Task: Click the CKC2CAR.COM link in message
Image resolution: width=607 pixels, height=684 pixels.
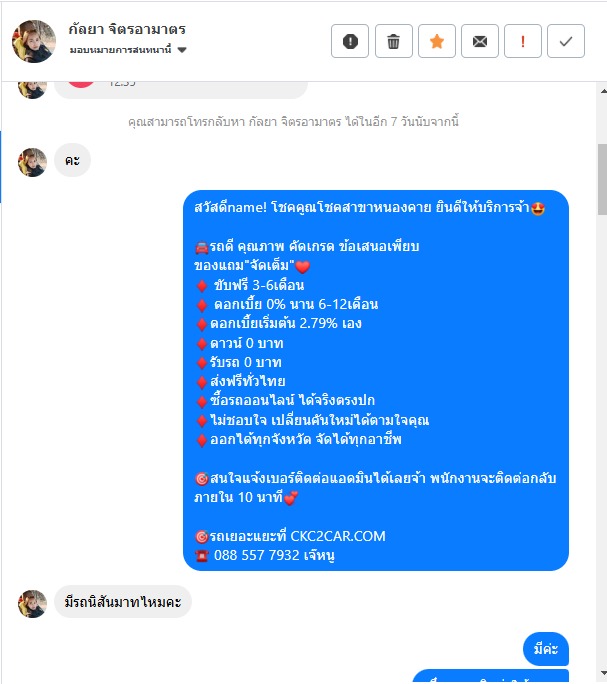Action: [338, 536]
